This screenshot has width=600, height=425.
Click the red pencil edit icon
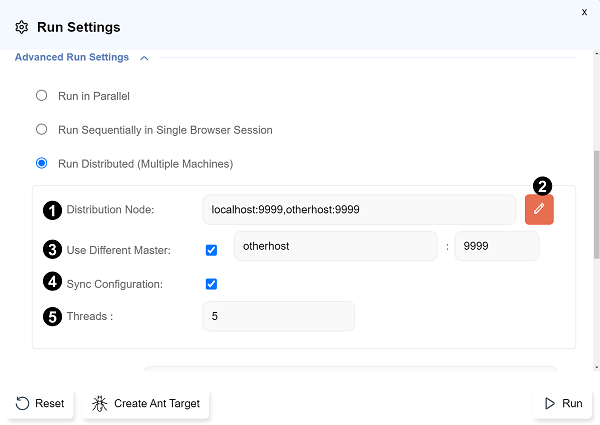pos(539,209)
